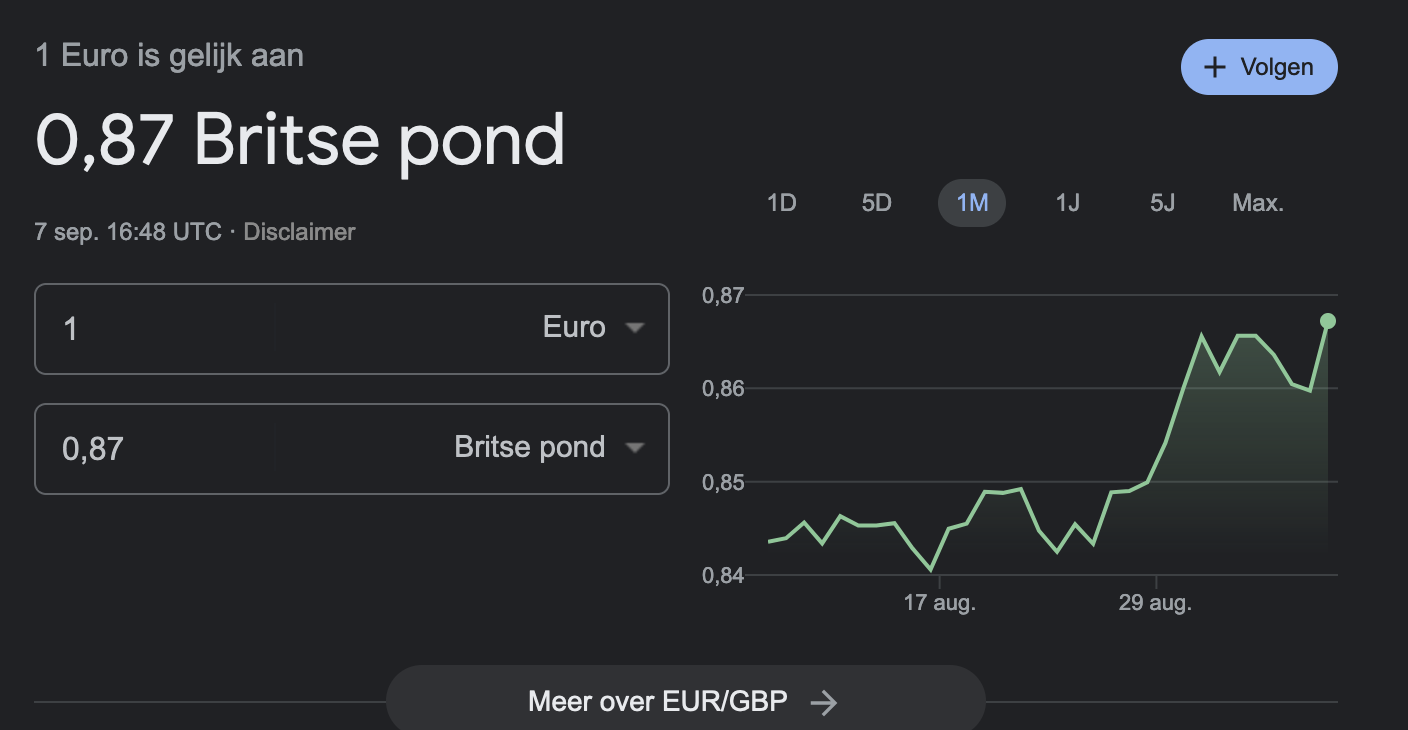The image size is (1408, 730).
Task: Choose the 1M chart period
Action: point(972,203)
